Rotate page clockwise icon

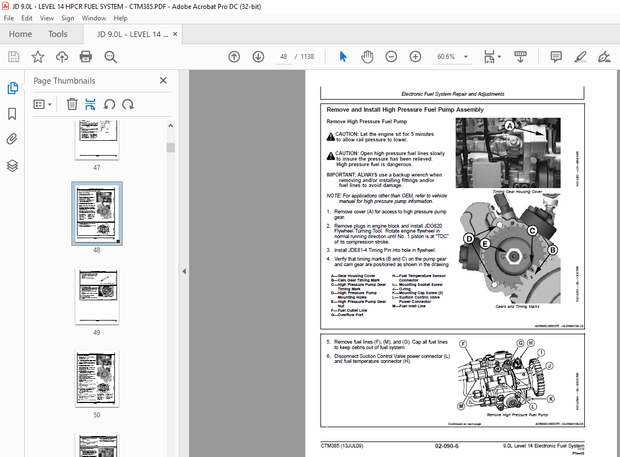point(128,104)
